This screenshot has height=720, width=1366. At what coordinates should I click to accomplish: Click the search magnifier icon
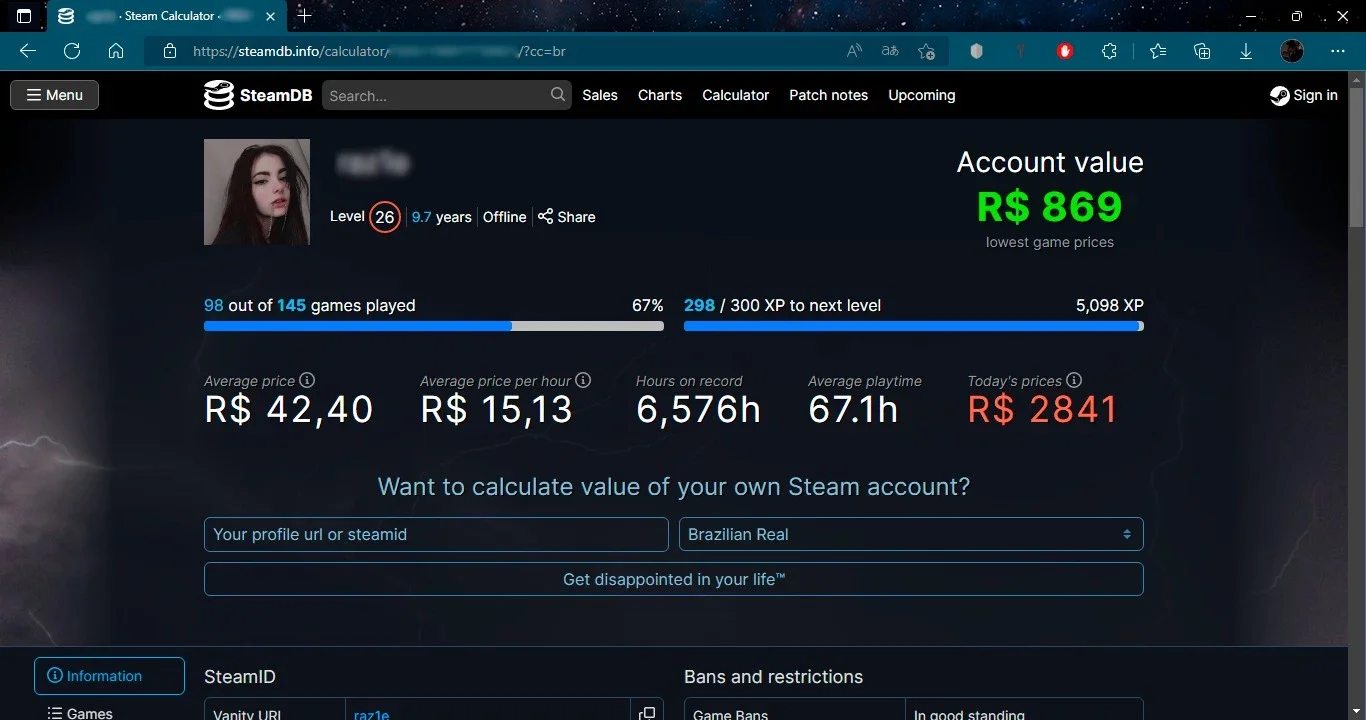coord(558,95)
